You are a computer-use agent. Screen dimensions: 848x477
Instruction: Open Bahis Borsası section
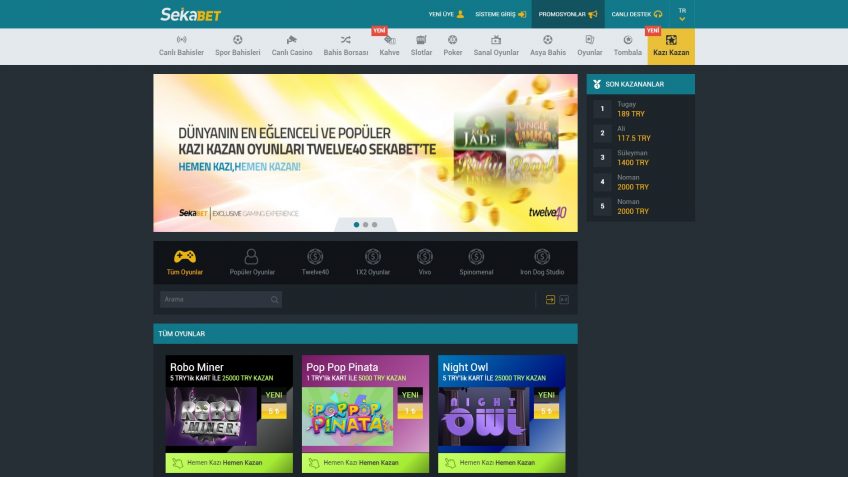[x=346, y=46]
